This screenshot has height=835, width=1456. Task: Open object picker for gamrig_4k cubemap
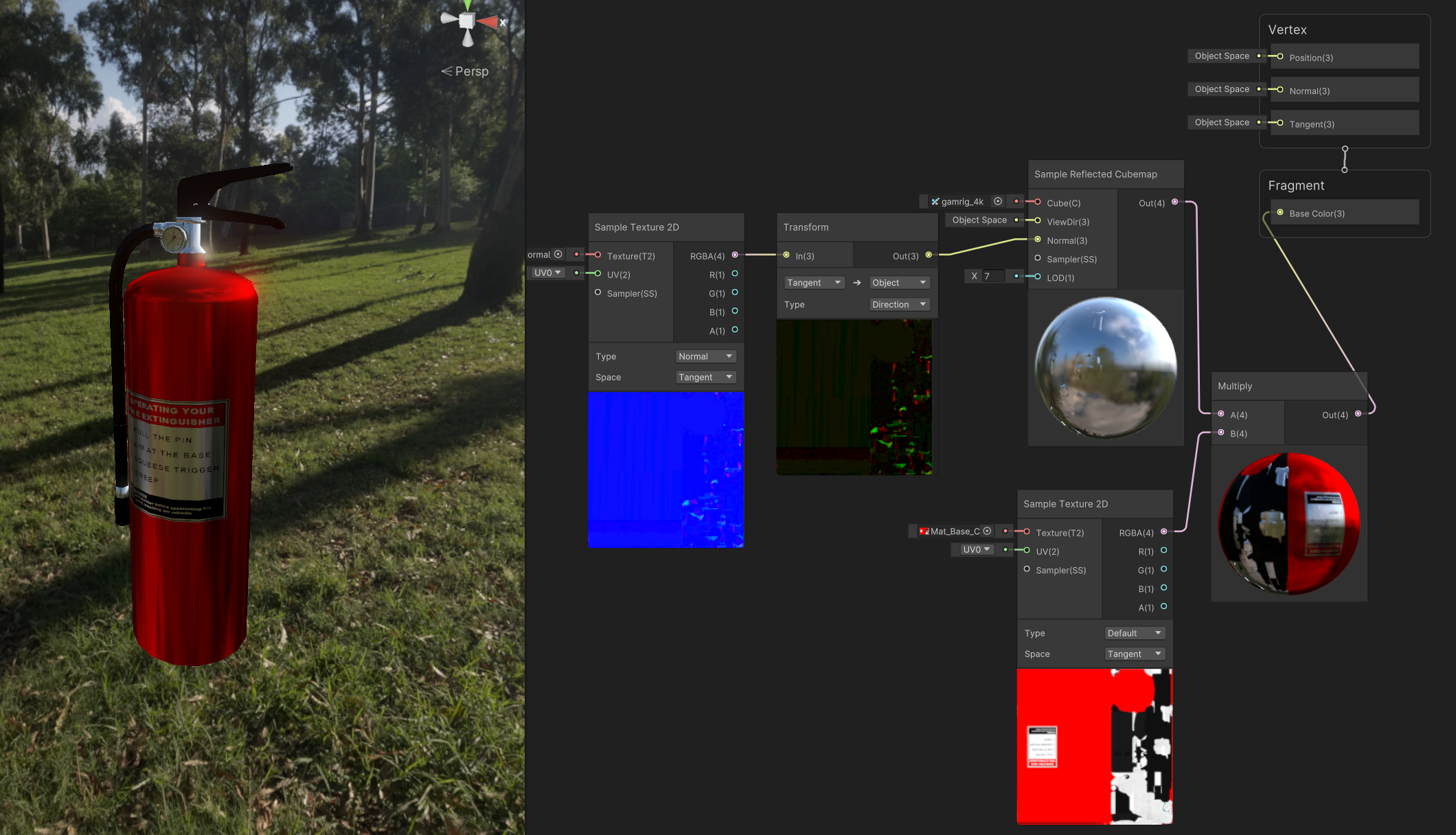tap(998, 201)
